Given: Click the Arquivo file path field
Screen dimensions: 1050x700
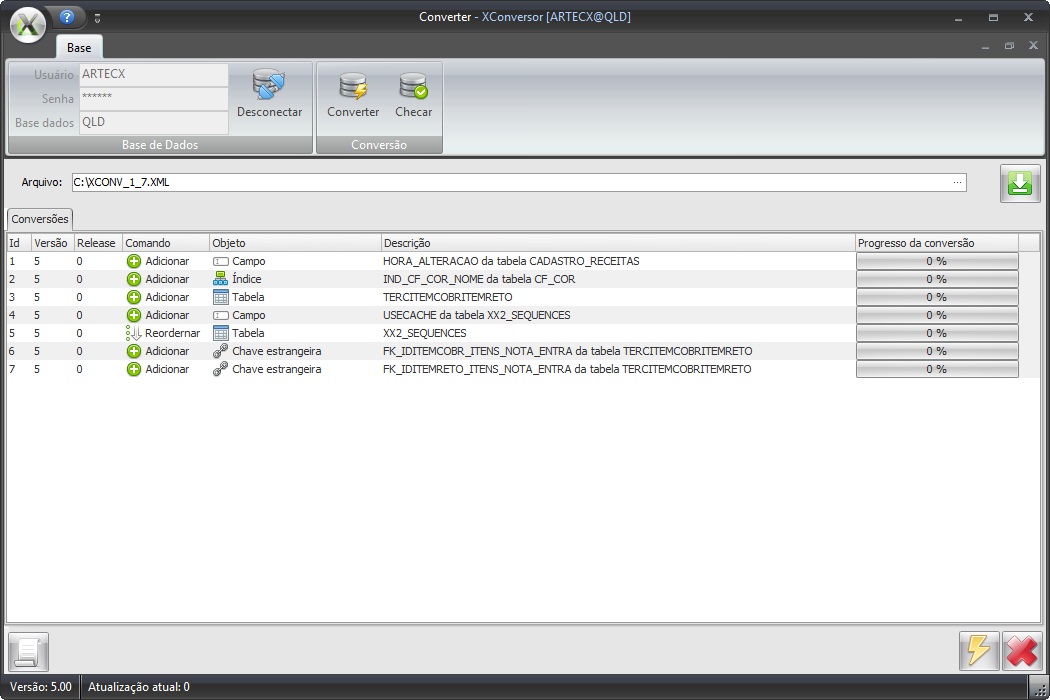Looking at the screenshot, I should point(510,183).
